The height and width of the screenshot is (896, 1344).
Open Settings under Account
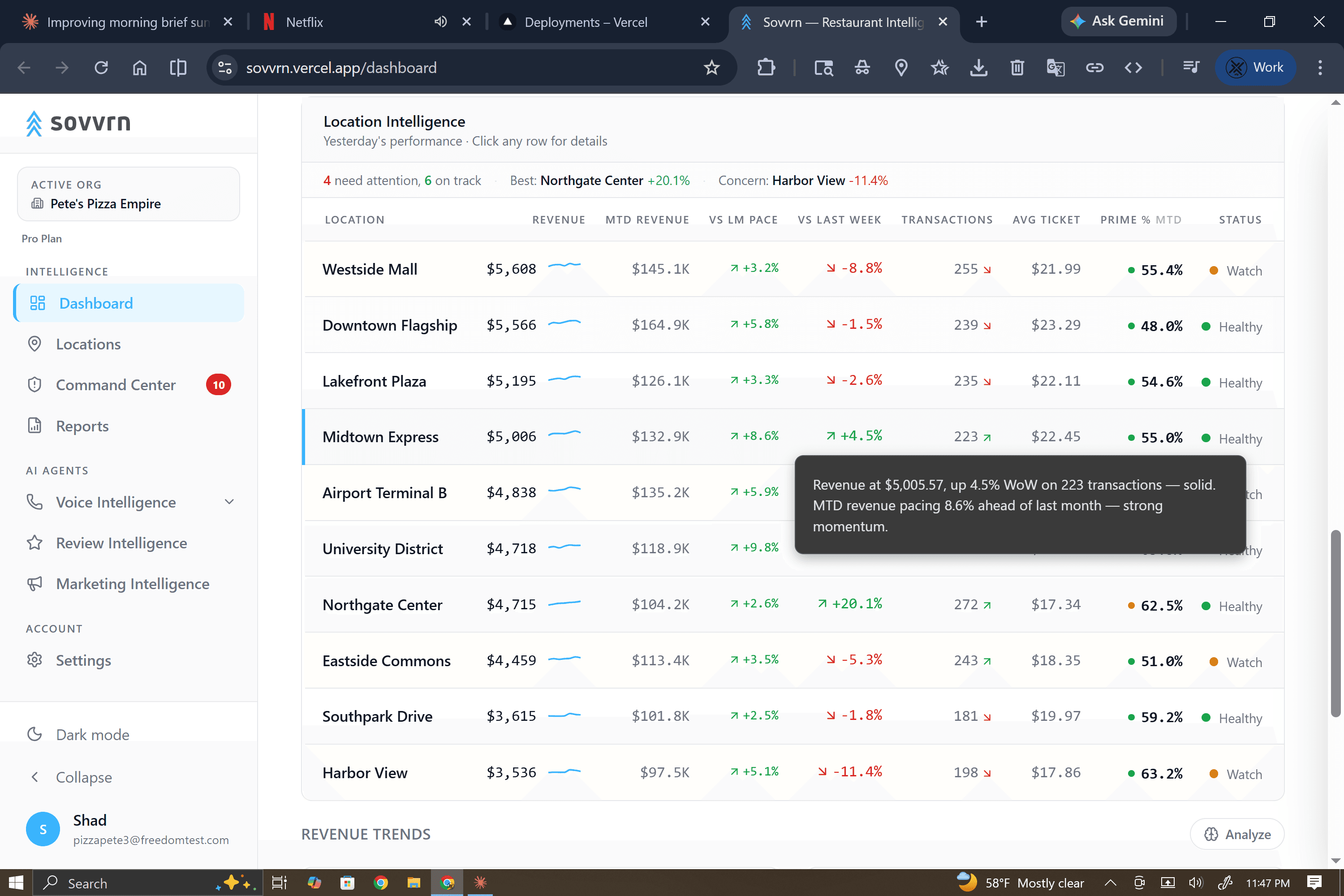click(x=84, y=660)
